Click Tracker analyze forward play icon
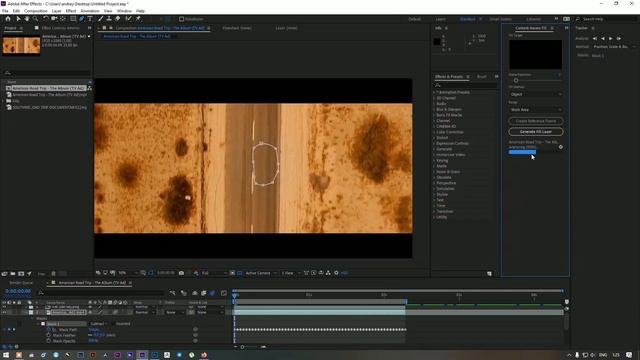640x360 pixels. click(x=611, y=38)
